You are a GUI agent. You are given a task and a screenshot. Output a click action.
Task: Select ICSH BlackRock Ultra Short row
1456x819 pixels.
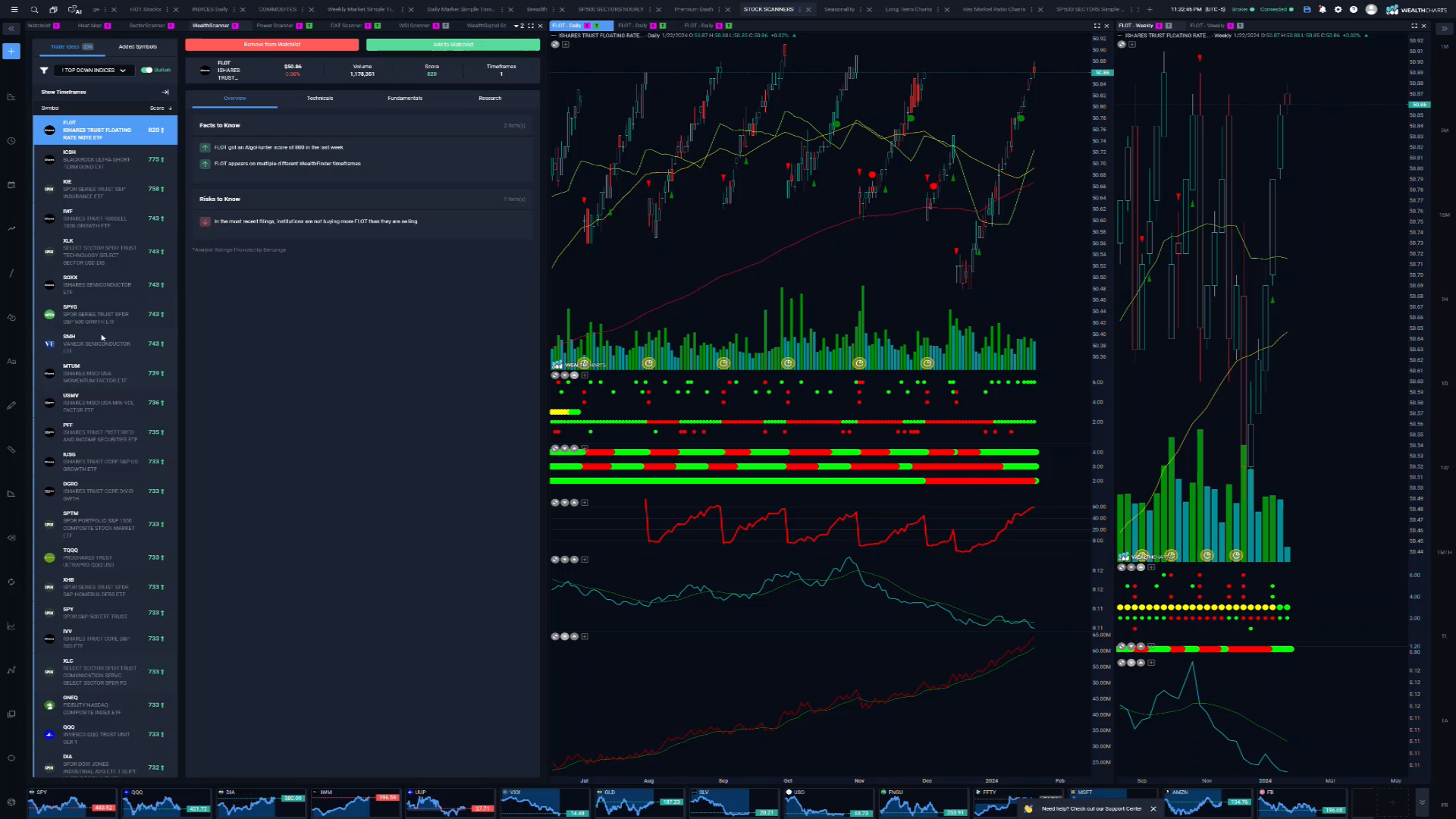click(105, 160)
